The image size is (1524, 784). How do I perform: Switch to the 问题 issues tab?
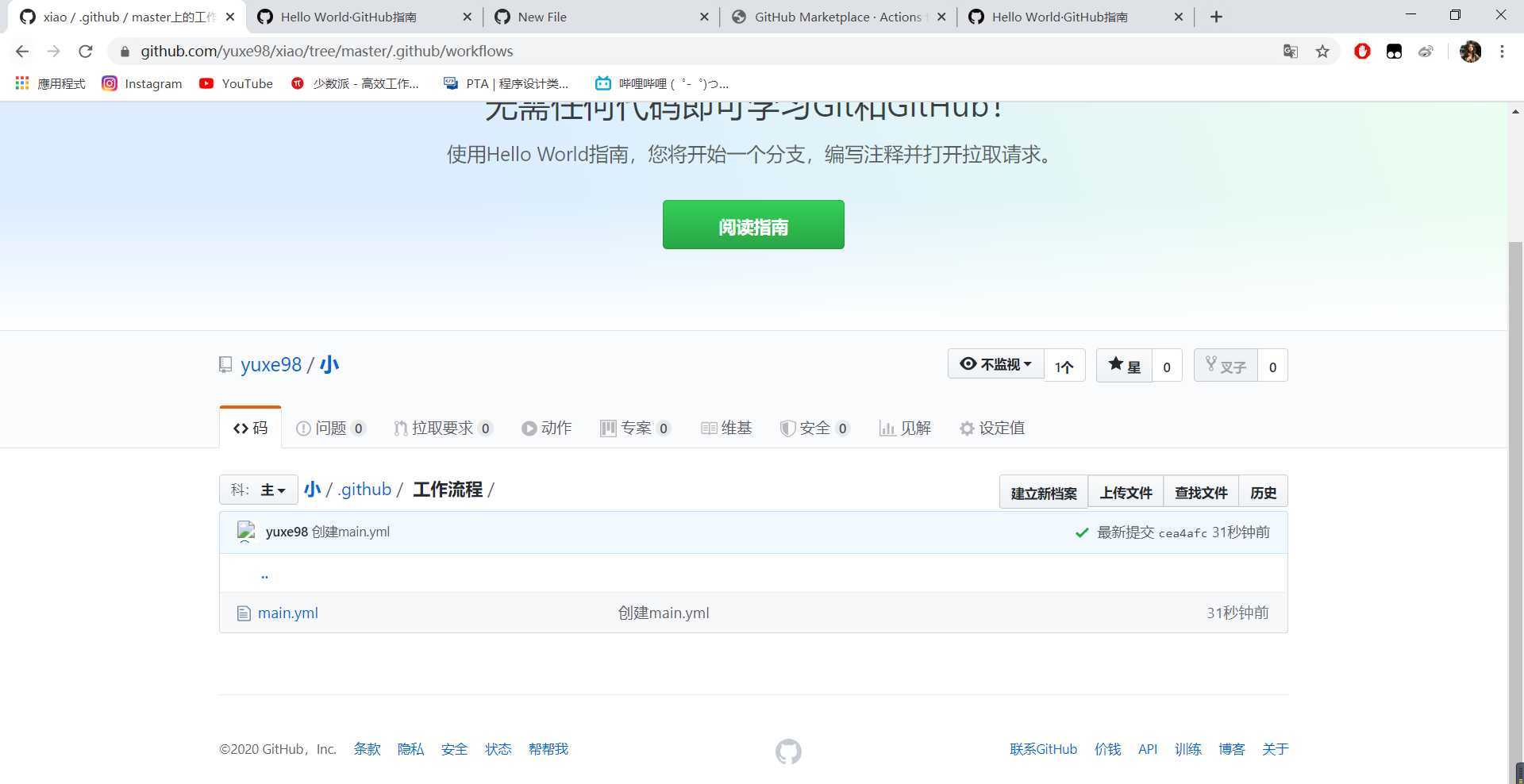coord(330,429)
